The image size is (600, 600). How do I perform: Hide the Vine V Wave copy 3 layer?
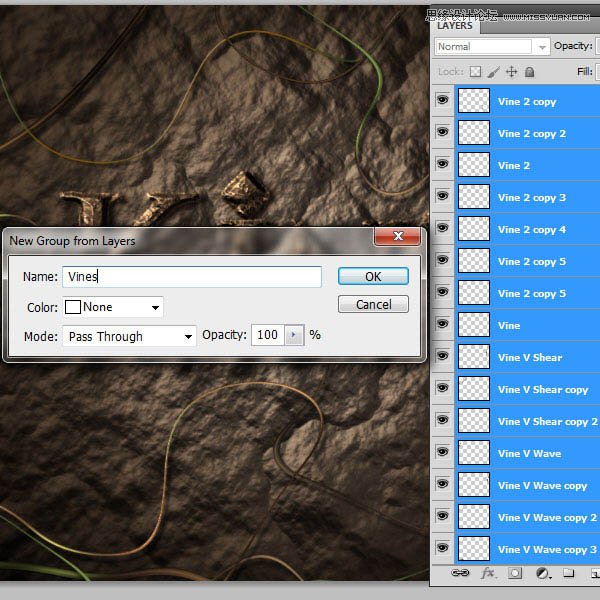point(442,548)
